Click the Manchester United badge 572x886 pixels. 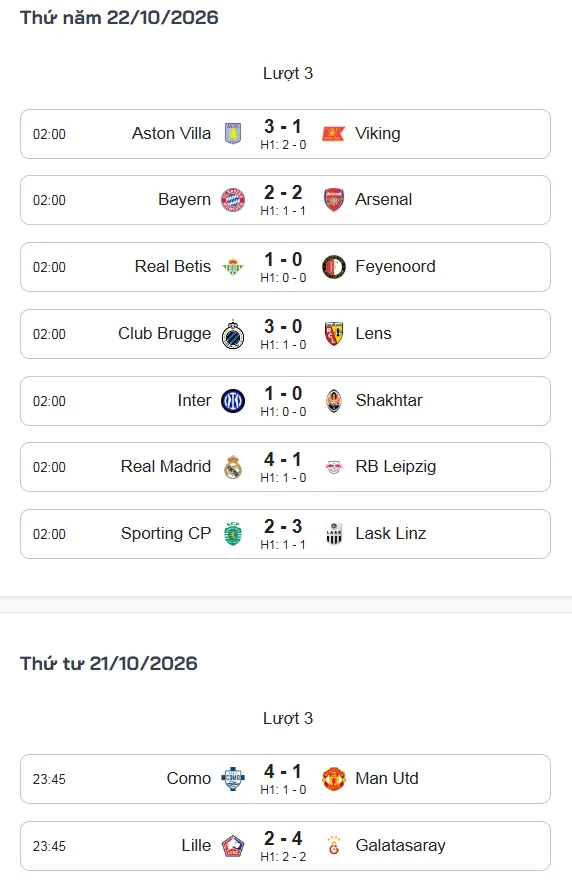coord(334,779)
